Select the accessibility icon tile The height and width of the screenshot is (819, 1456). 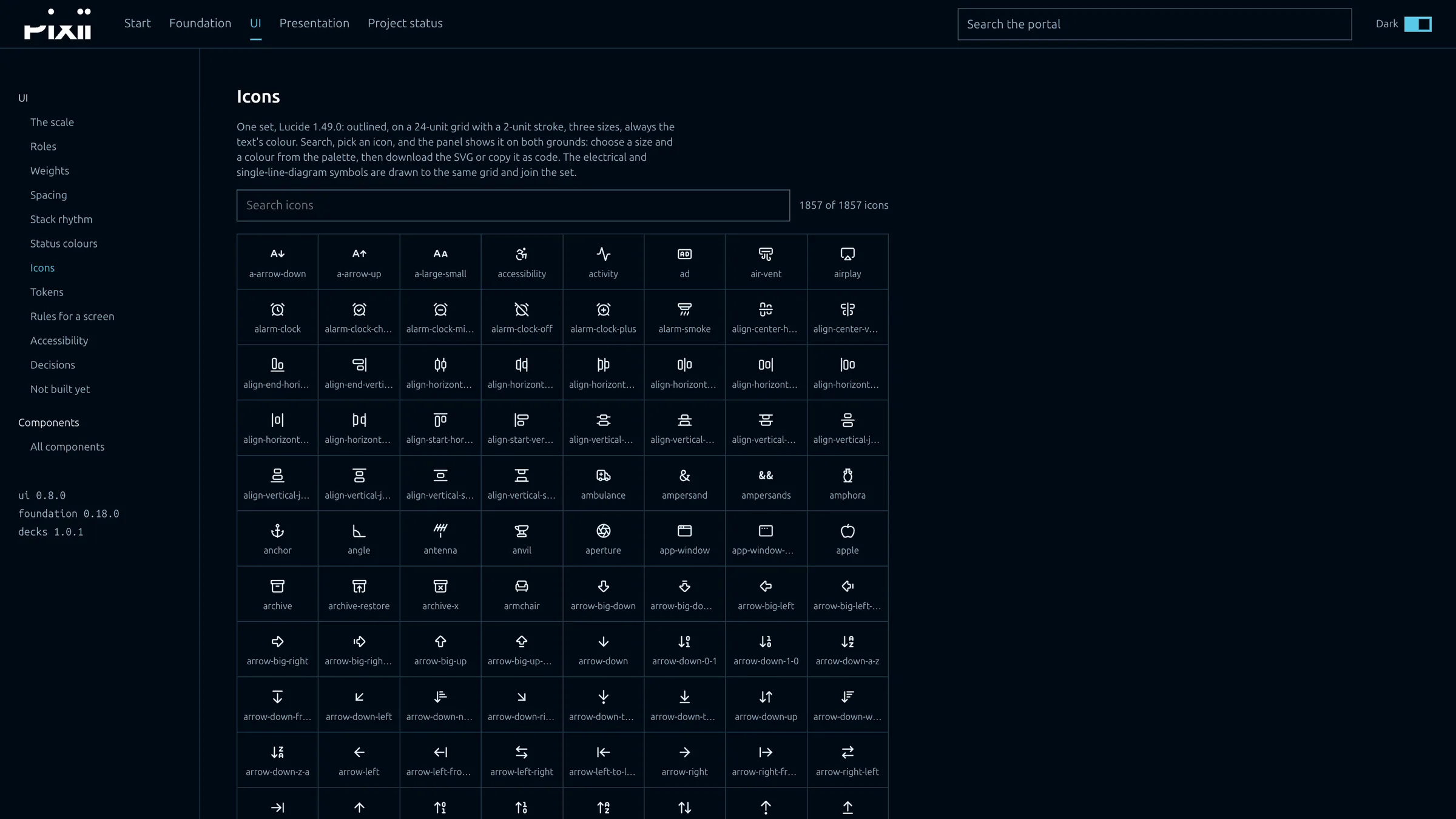(x=522, y=262)
